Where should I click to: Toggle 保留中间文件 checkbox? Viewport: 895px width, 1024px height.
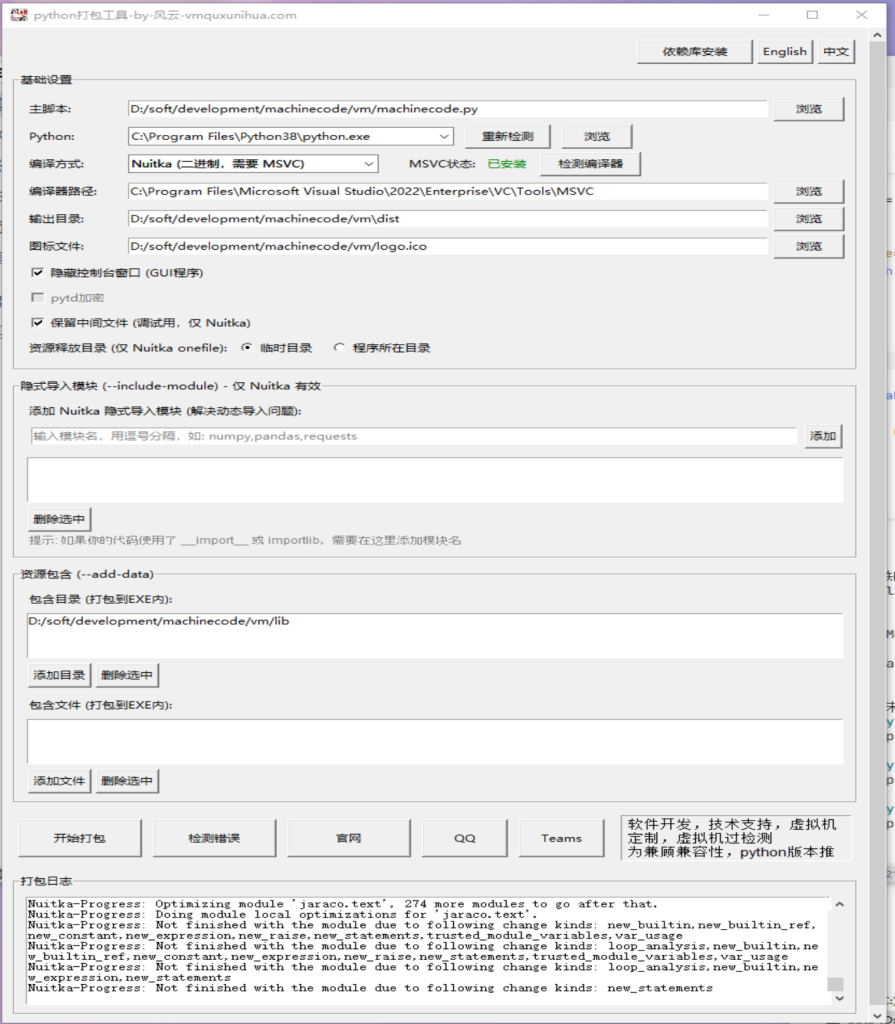tap(38, 323)
